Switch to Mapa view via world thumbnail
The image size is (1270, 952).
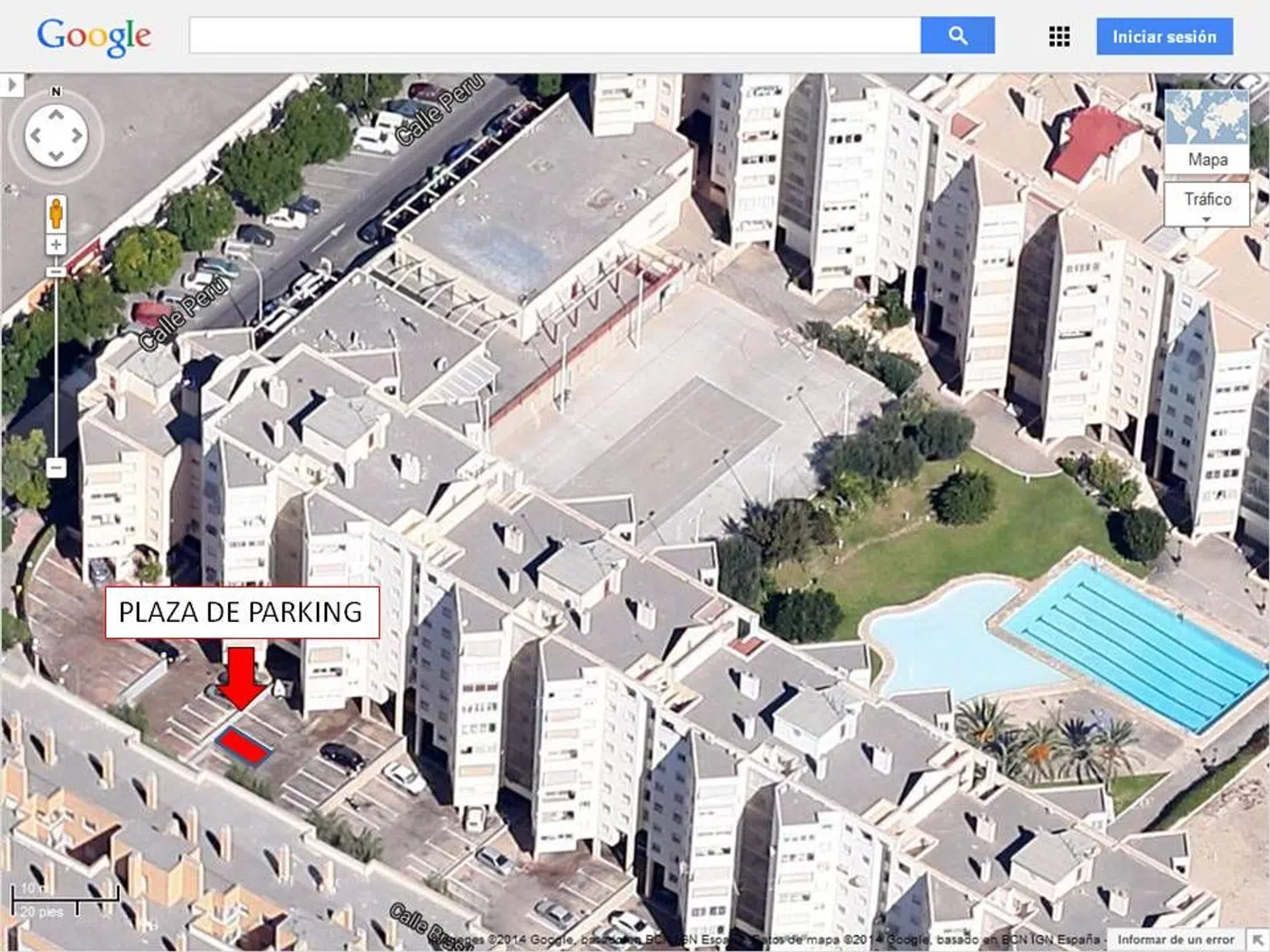(x=1206, y=131)
